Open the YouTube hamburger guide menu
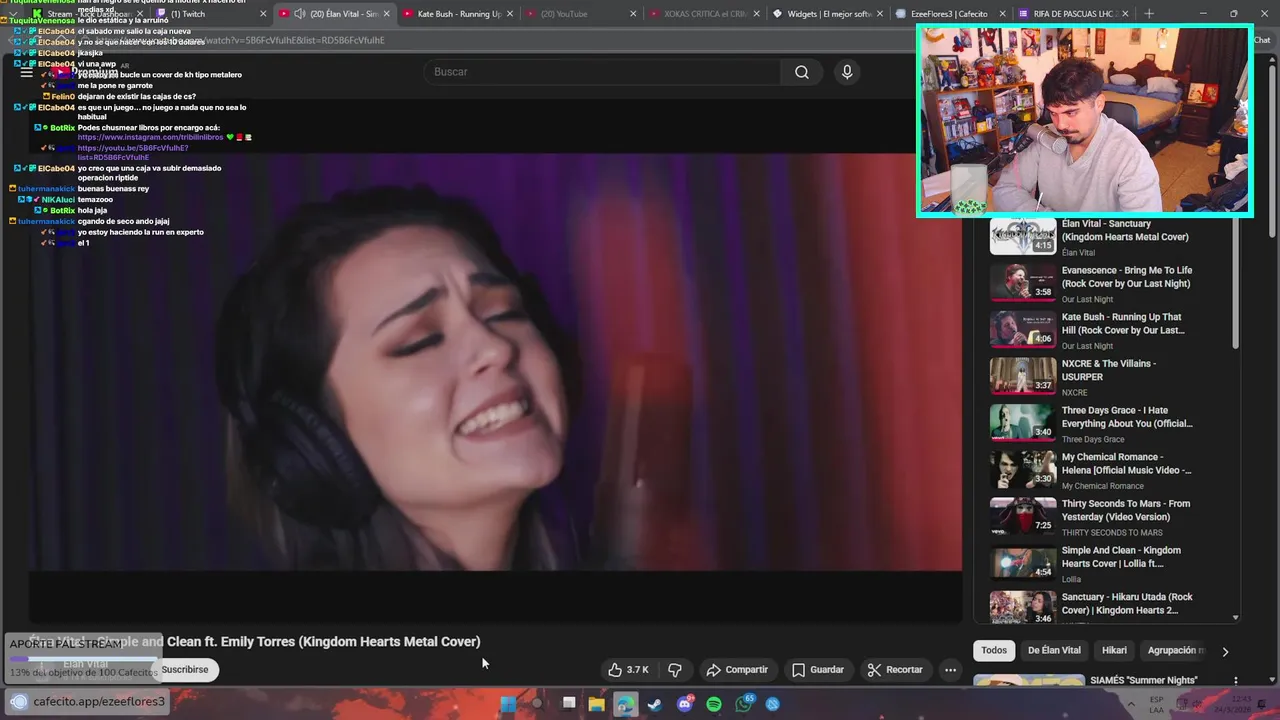This screenshot has height=720, width=1280. [x=27, y=72]
